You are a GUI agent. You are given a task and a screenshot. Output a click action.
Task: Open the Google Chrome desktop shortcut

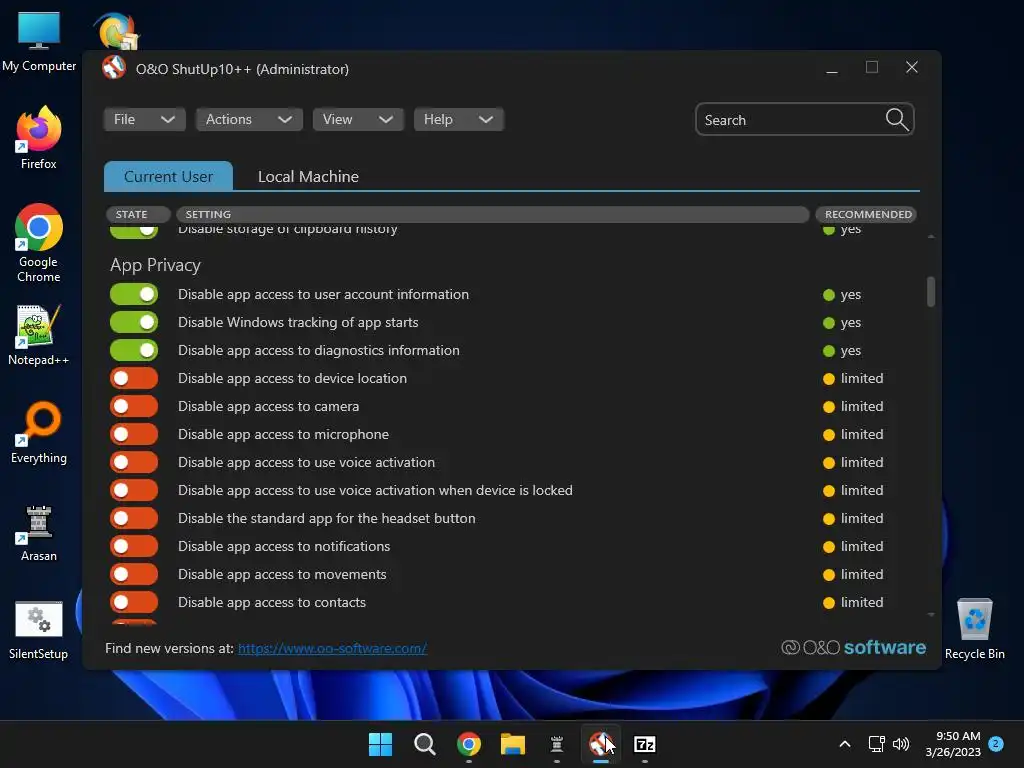click(39, 243)
